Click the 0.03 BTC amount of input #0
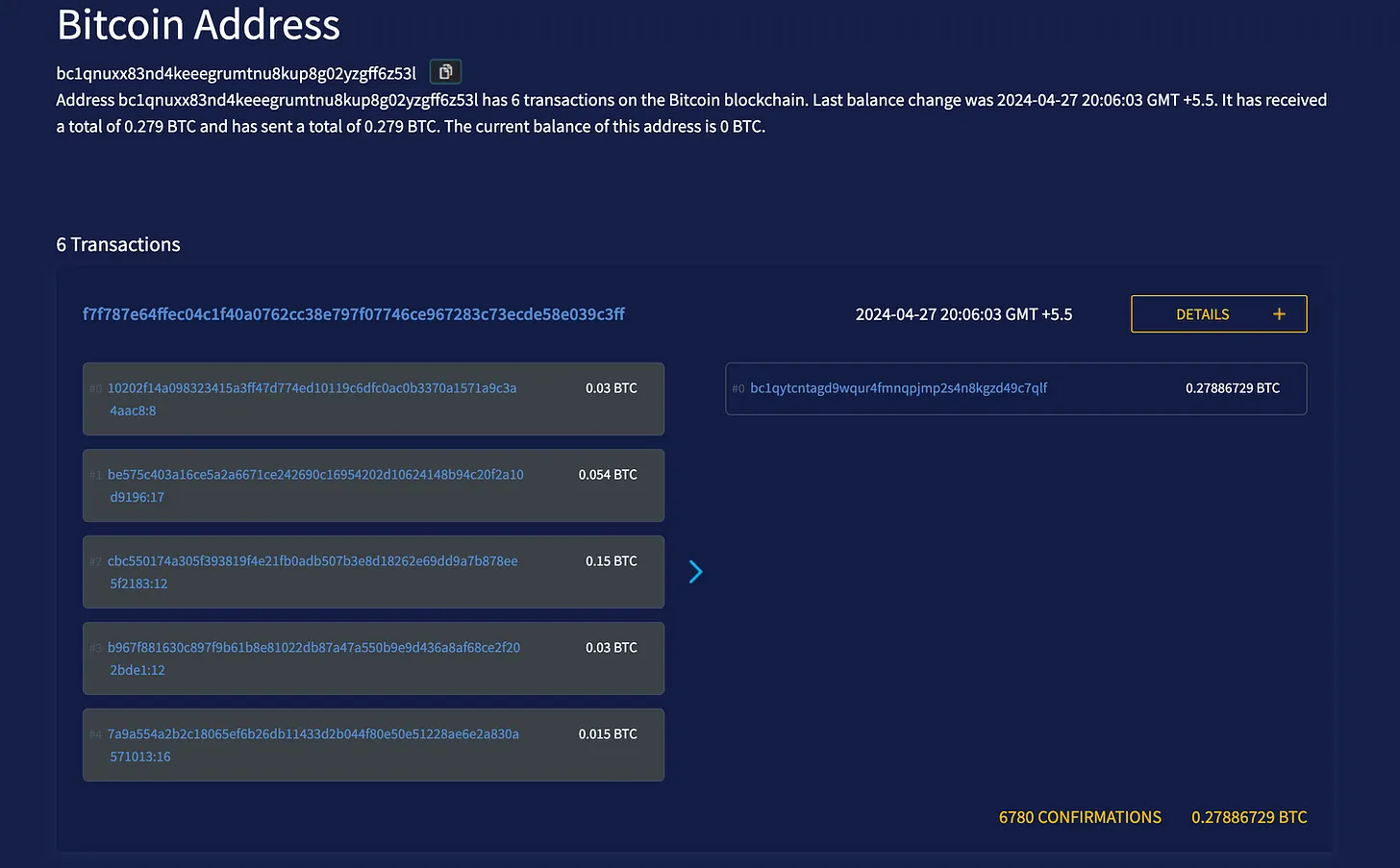 click(x=612, y=388)
